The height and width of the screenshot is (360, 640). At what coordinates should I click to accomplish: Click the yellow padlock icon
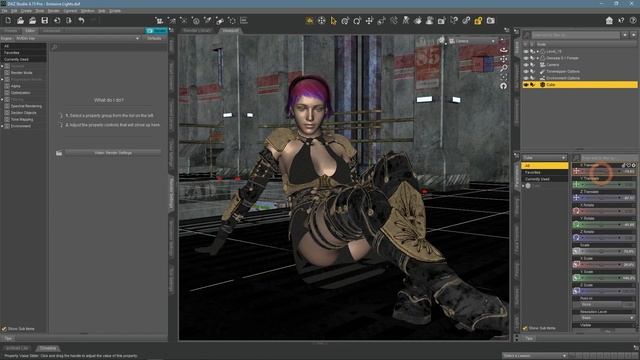click(478, 20)
